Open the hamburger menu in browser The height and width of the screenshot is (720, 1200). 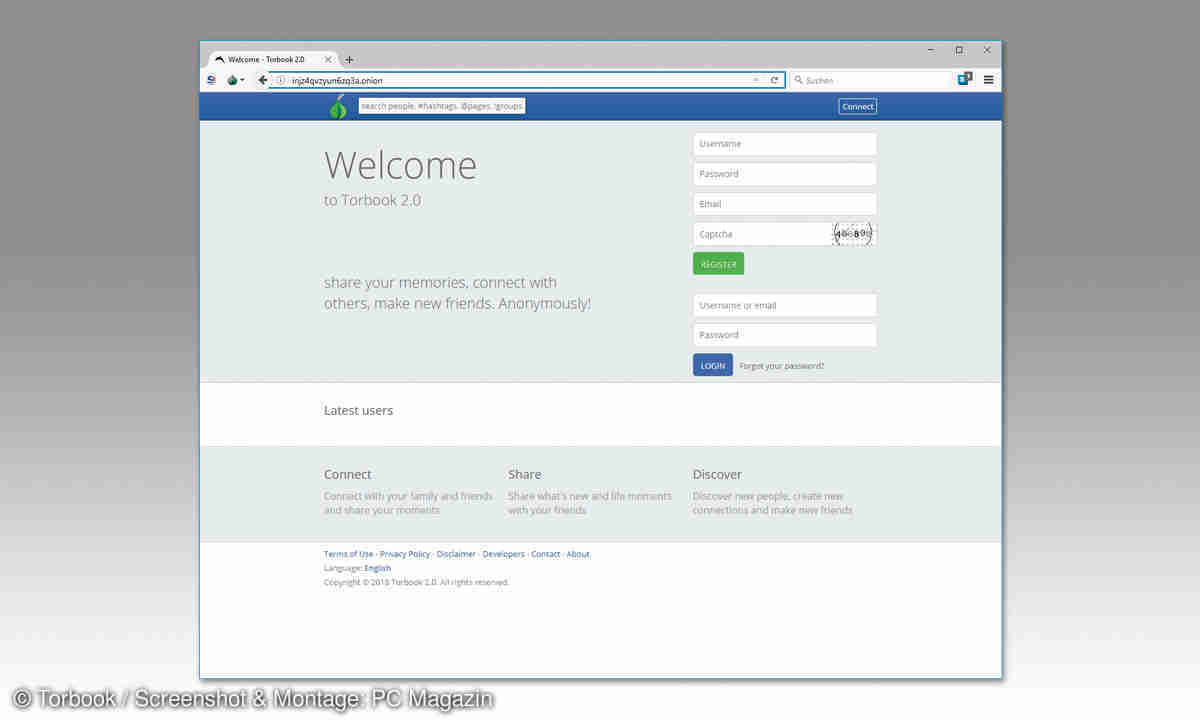coord(988,80)
